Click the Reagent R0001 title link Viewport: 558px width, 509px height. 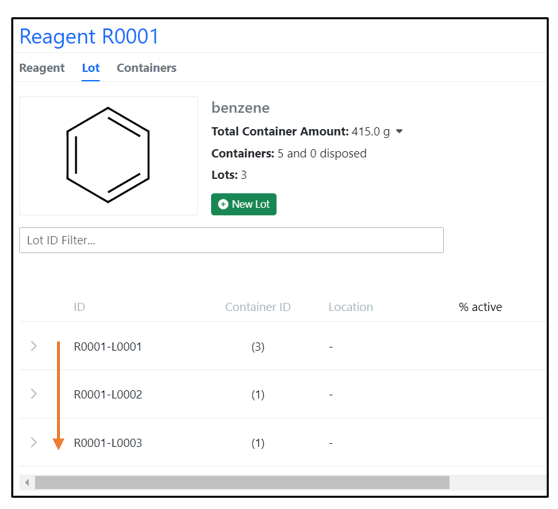point(89,36)
